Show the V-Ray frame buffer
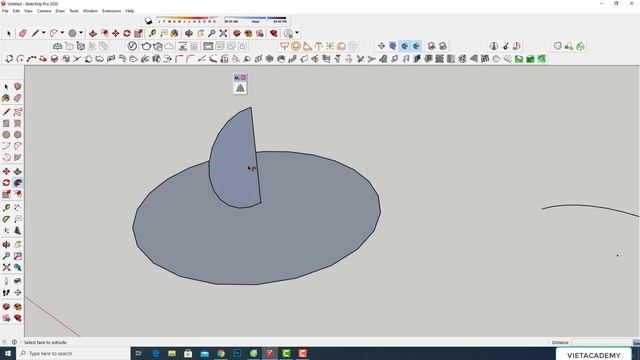 [208, 46]
